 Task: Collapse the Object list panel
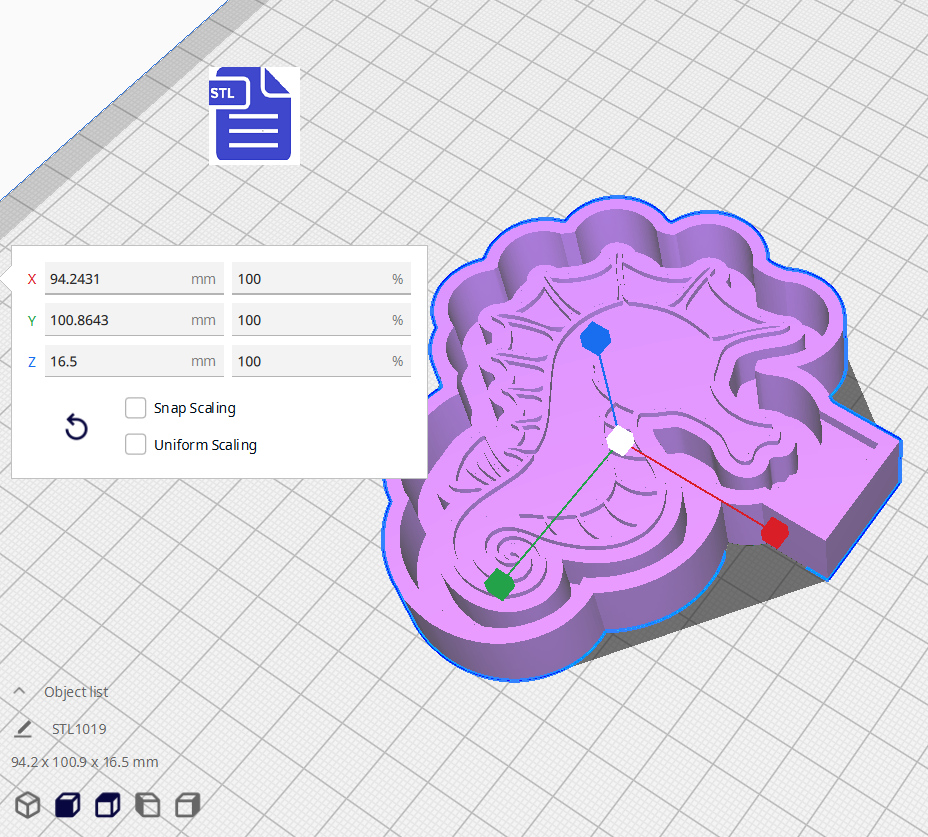click(19, 690)
